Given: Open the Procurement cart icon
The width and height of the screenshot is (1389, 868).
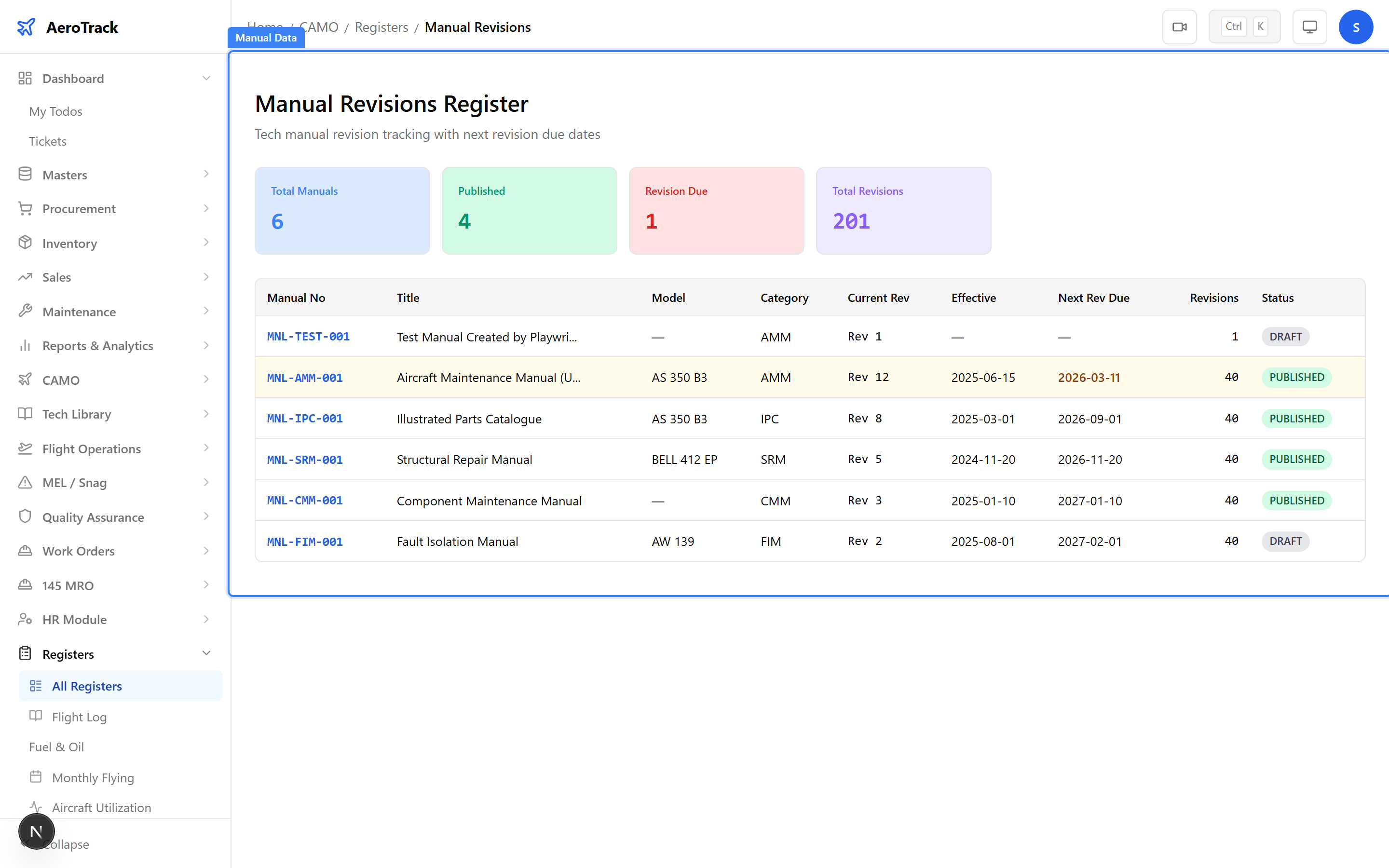Looking at the screenshot, I should pyautogui.click(x=25, y=208).
